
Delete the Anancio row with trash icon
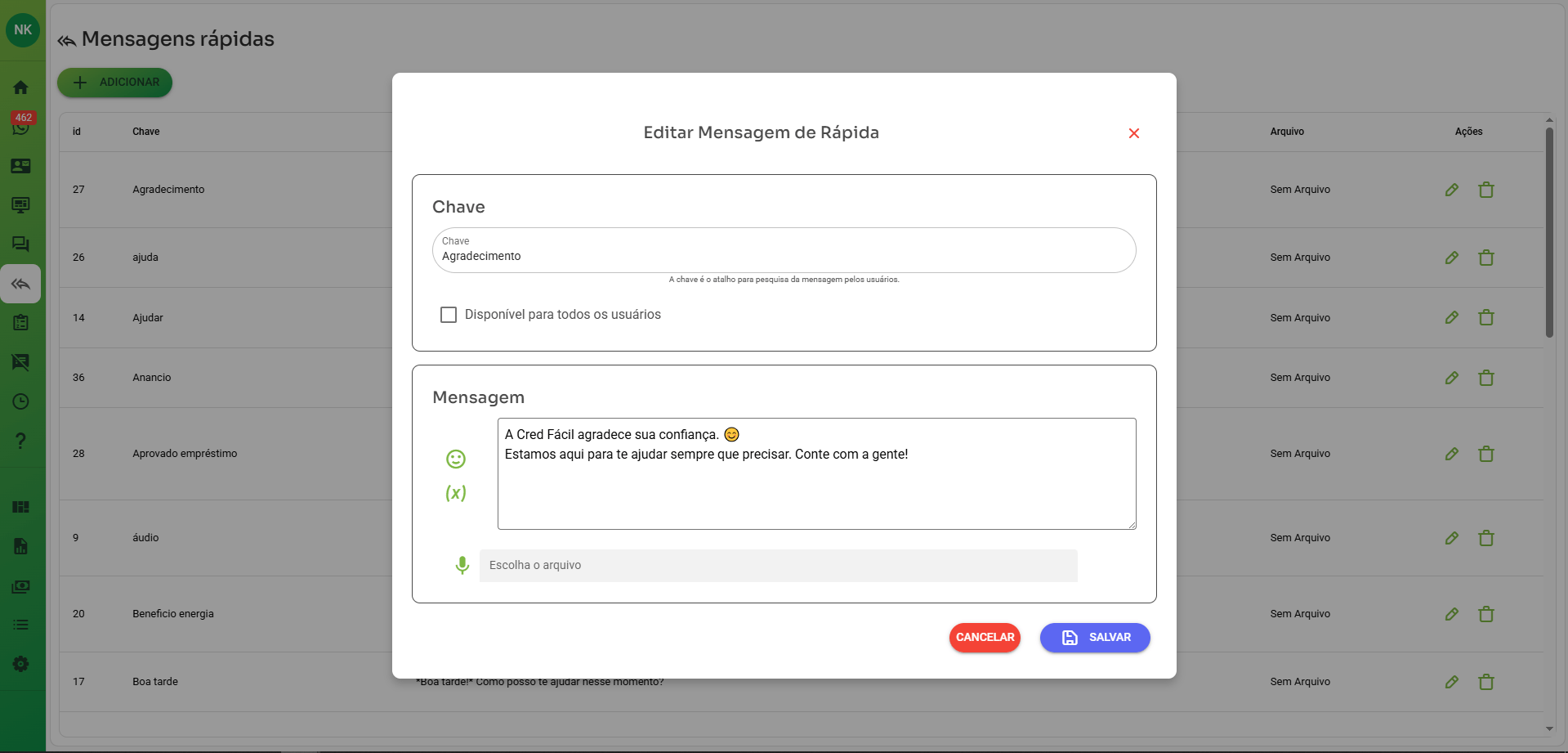coord(1485,378)
